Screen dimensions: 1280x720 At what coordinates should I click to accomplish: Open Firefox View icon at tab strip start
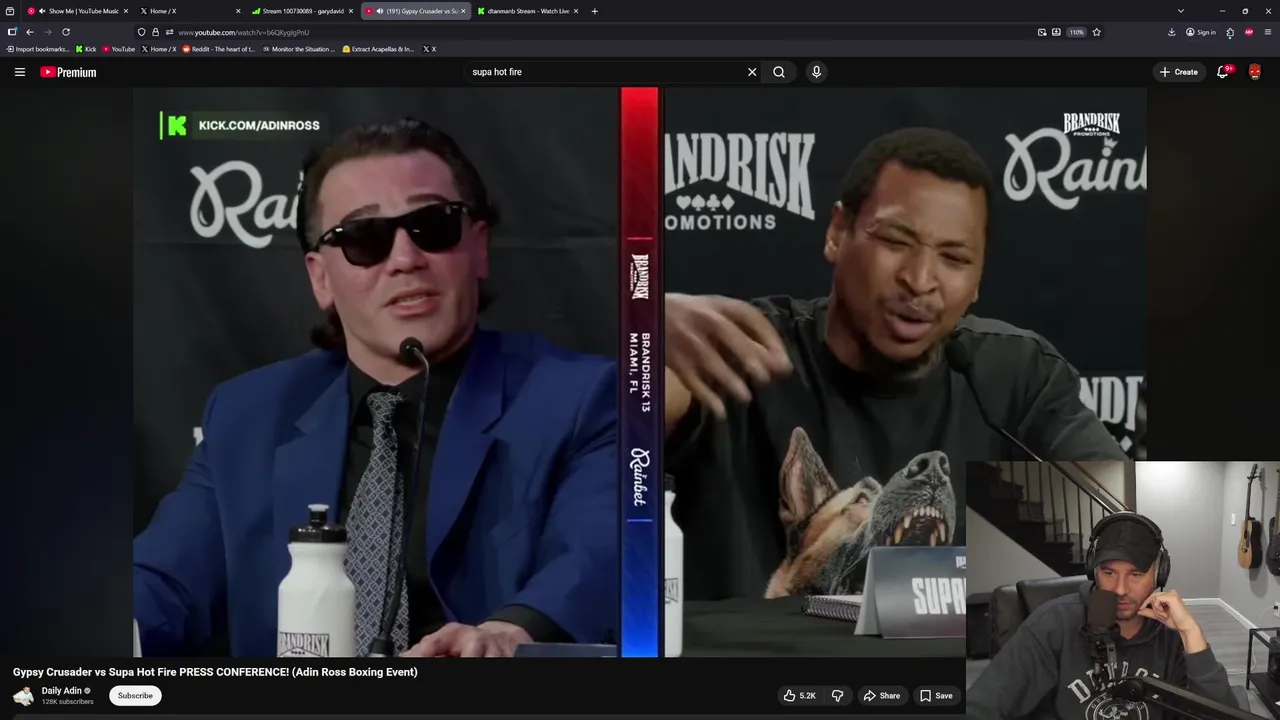[x=10, y=11]
